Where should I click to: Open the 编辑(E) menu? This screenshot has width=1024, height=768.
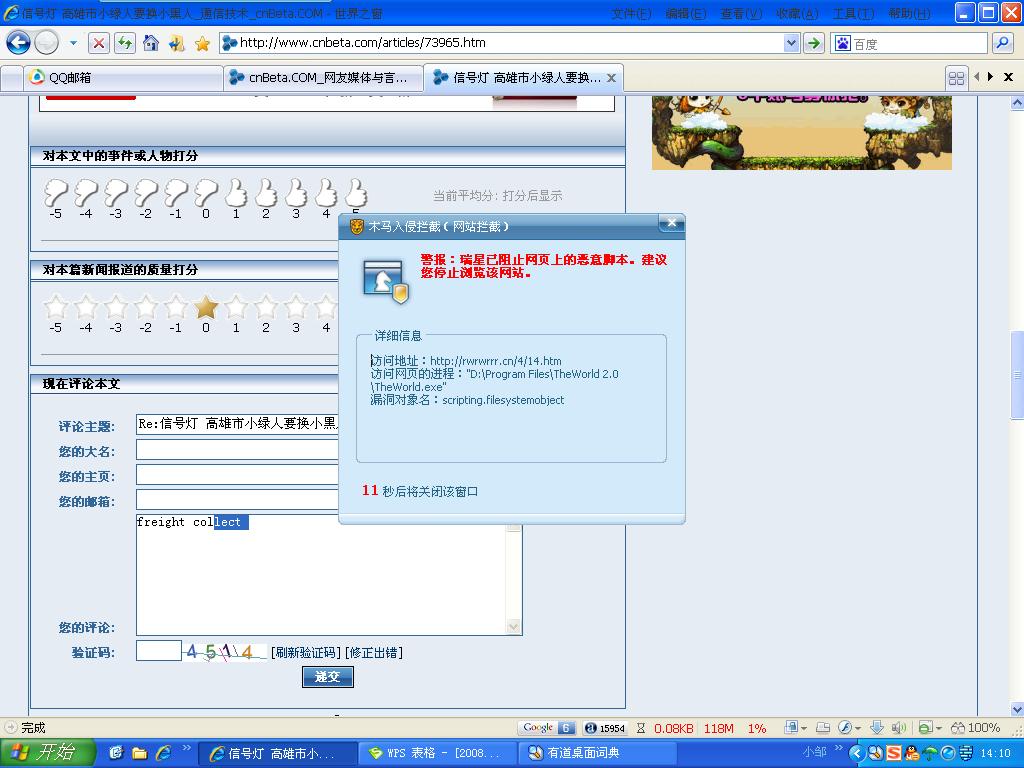tap(686, 14)
